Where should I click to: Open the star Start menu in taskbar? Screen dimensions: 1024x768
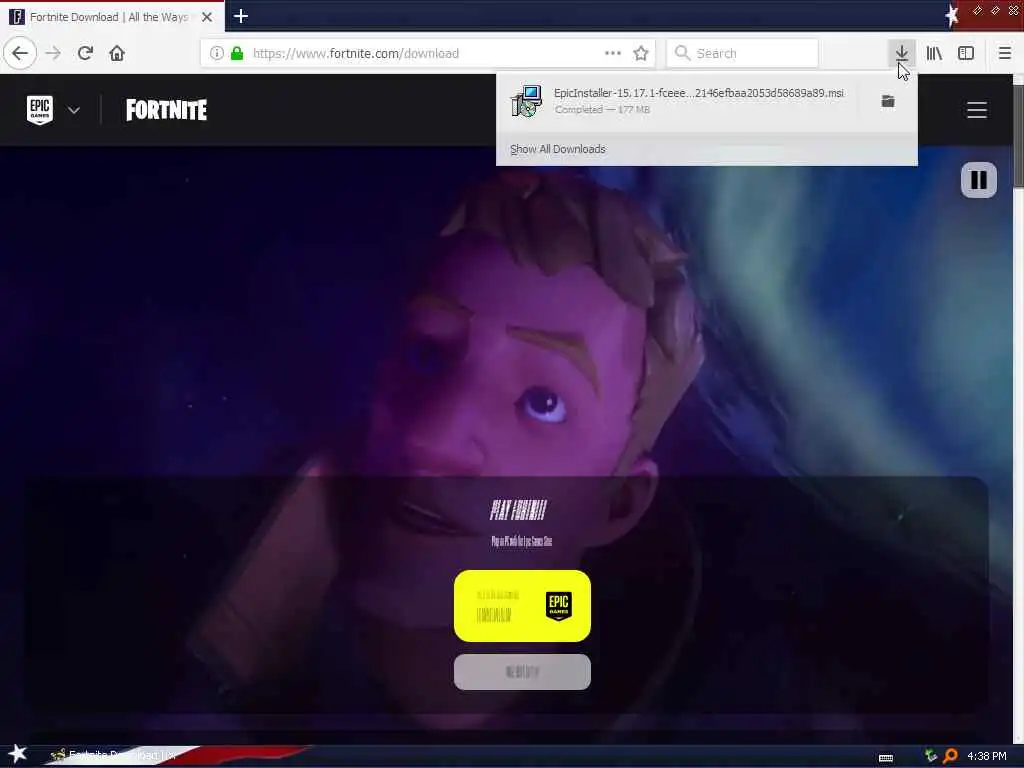coord(18,754)
